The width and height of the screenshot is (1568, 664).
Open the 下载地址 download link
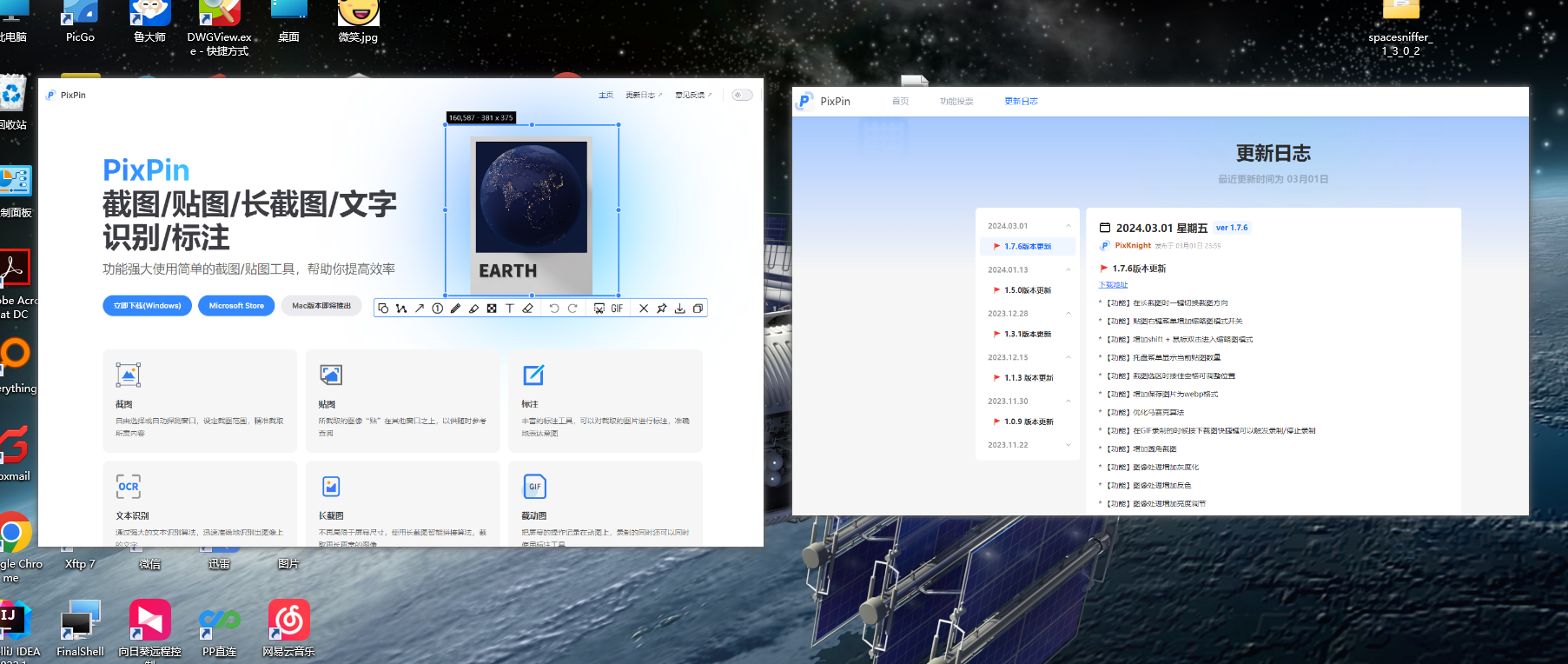[1113, 285]
